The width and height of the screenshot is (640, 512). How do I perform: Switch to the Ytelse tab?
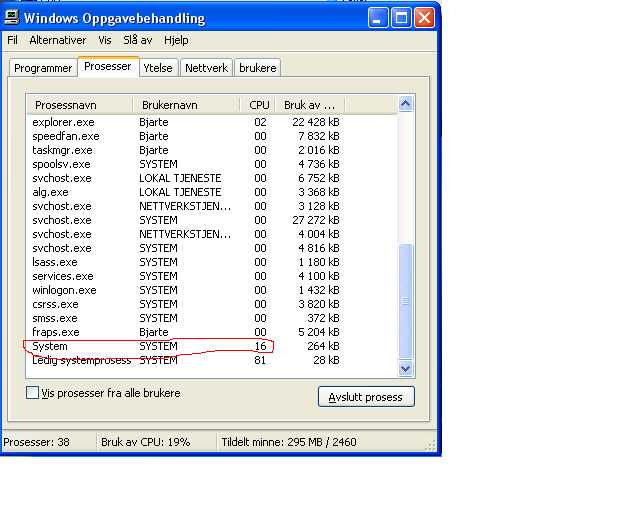pos(158,68)
